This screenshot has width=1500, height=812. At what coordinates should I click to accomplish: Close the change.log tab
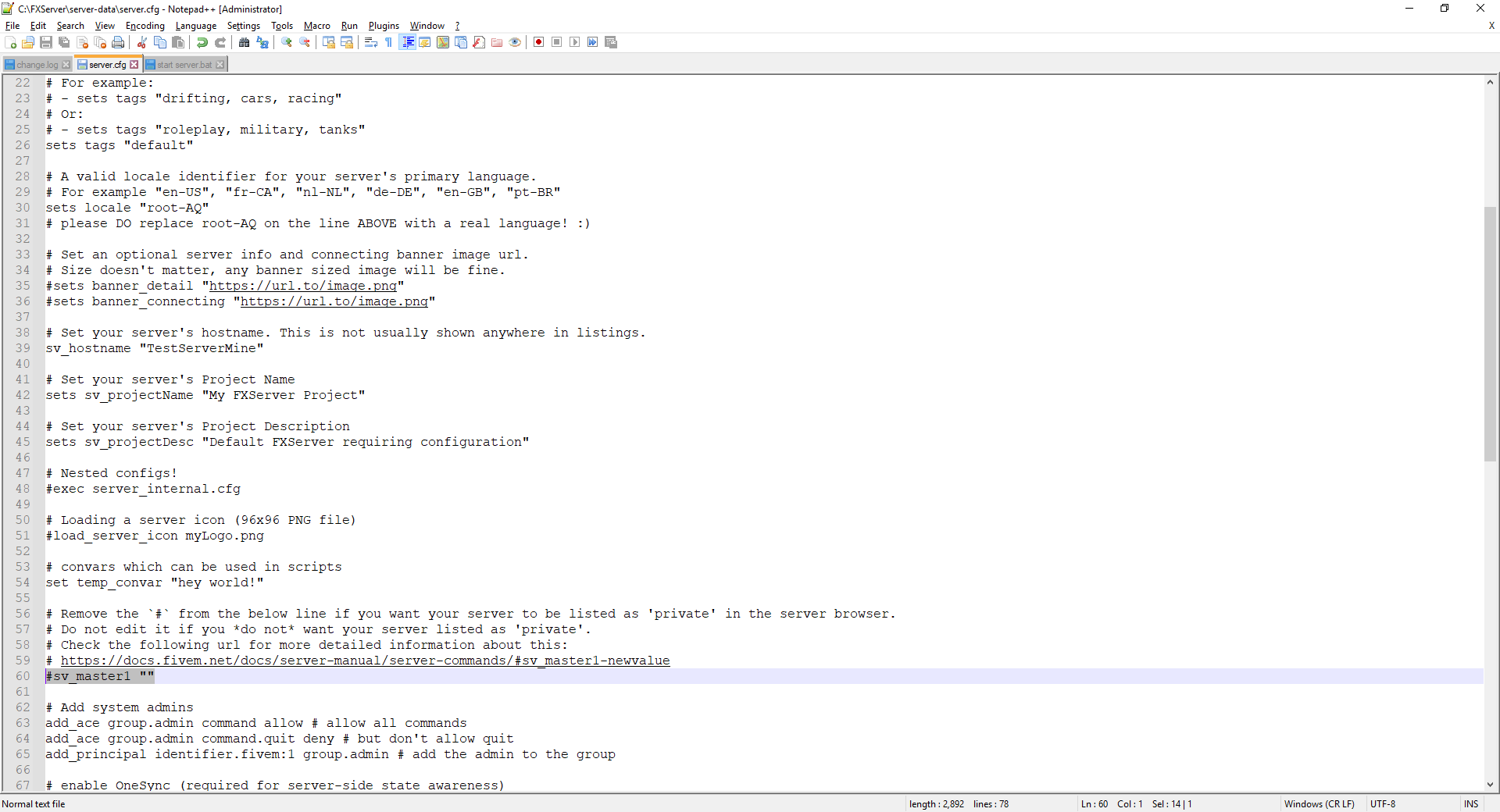coord(67,64)
